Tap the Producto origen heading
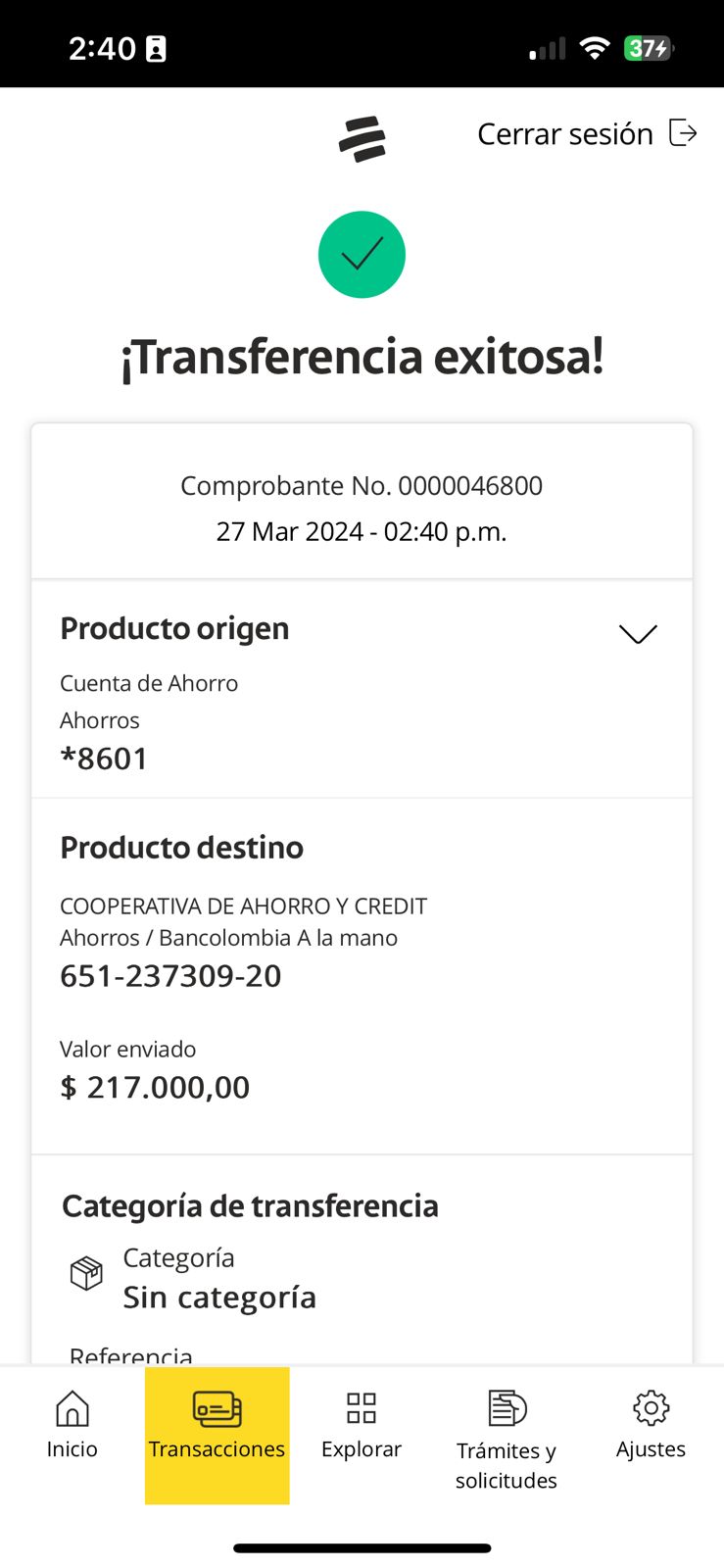 [x=174, y=628]
